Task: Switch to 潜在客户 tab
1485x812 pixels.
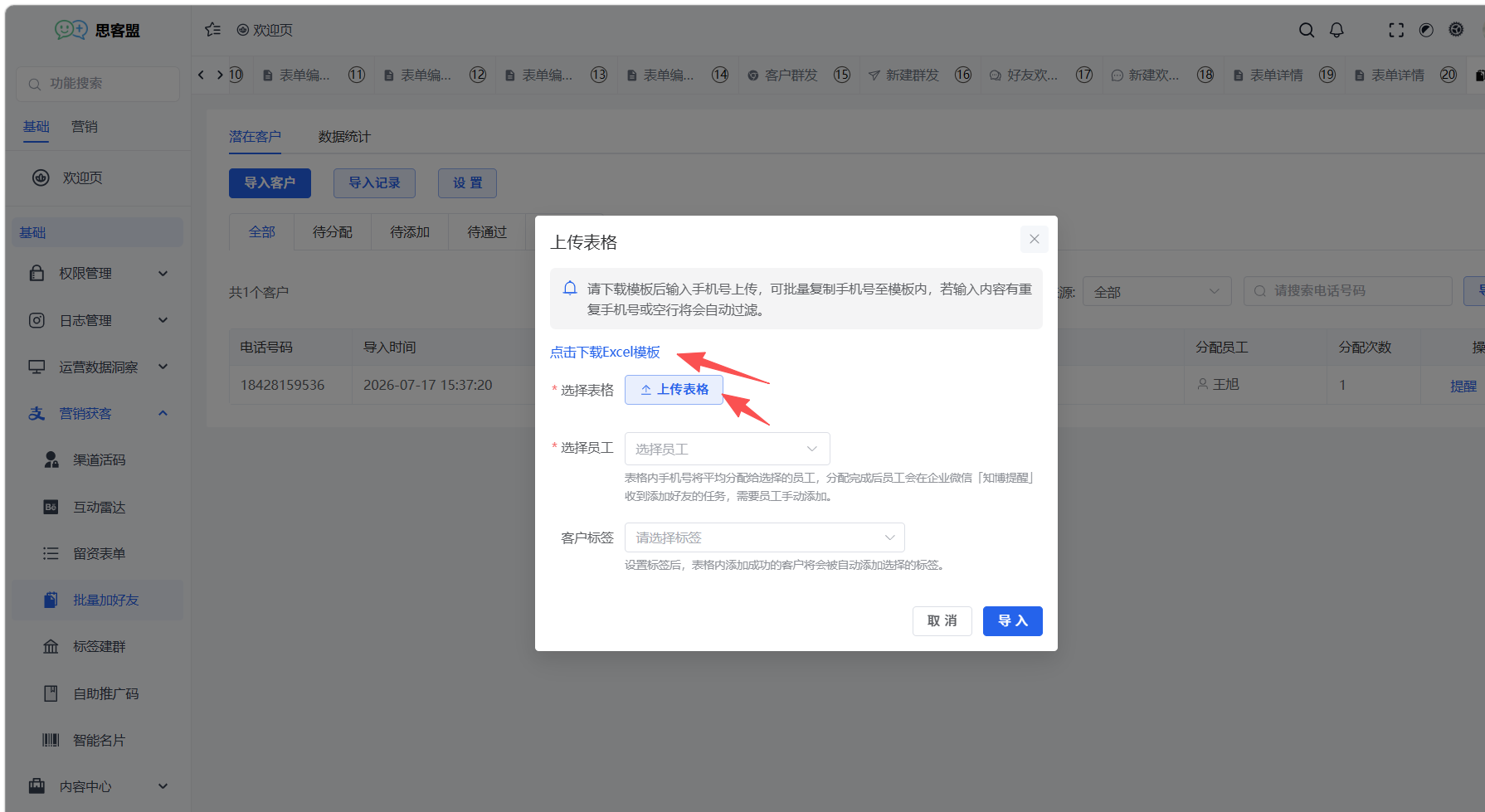Action: [x=255, y=136]
